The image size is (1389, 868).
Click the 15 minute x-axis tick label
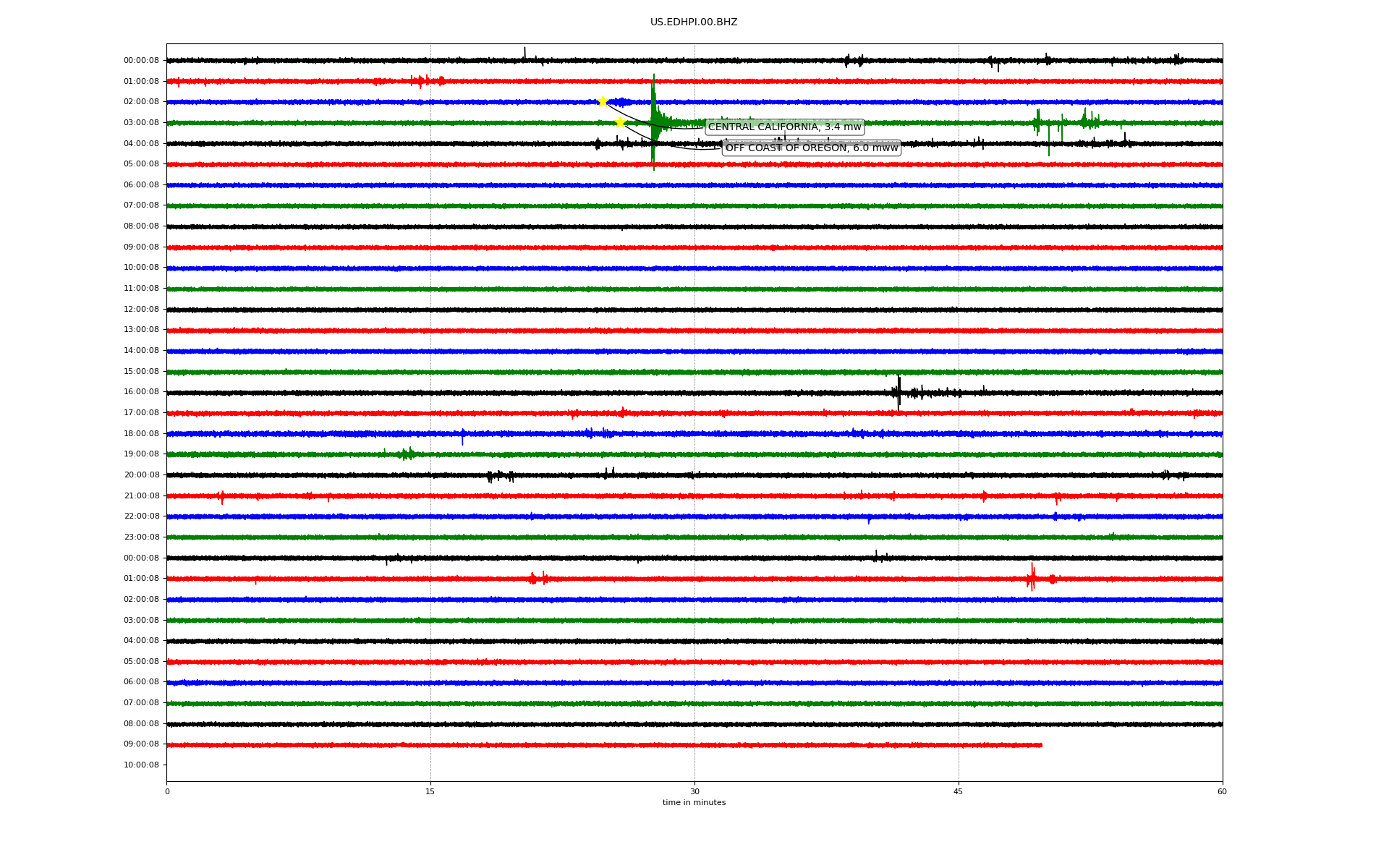click(x=430, y=791)
